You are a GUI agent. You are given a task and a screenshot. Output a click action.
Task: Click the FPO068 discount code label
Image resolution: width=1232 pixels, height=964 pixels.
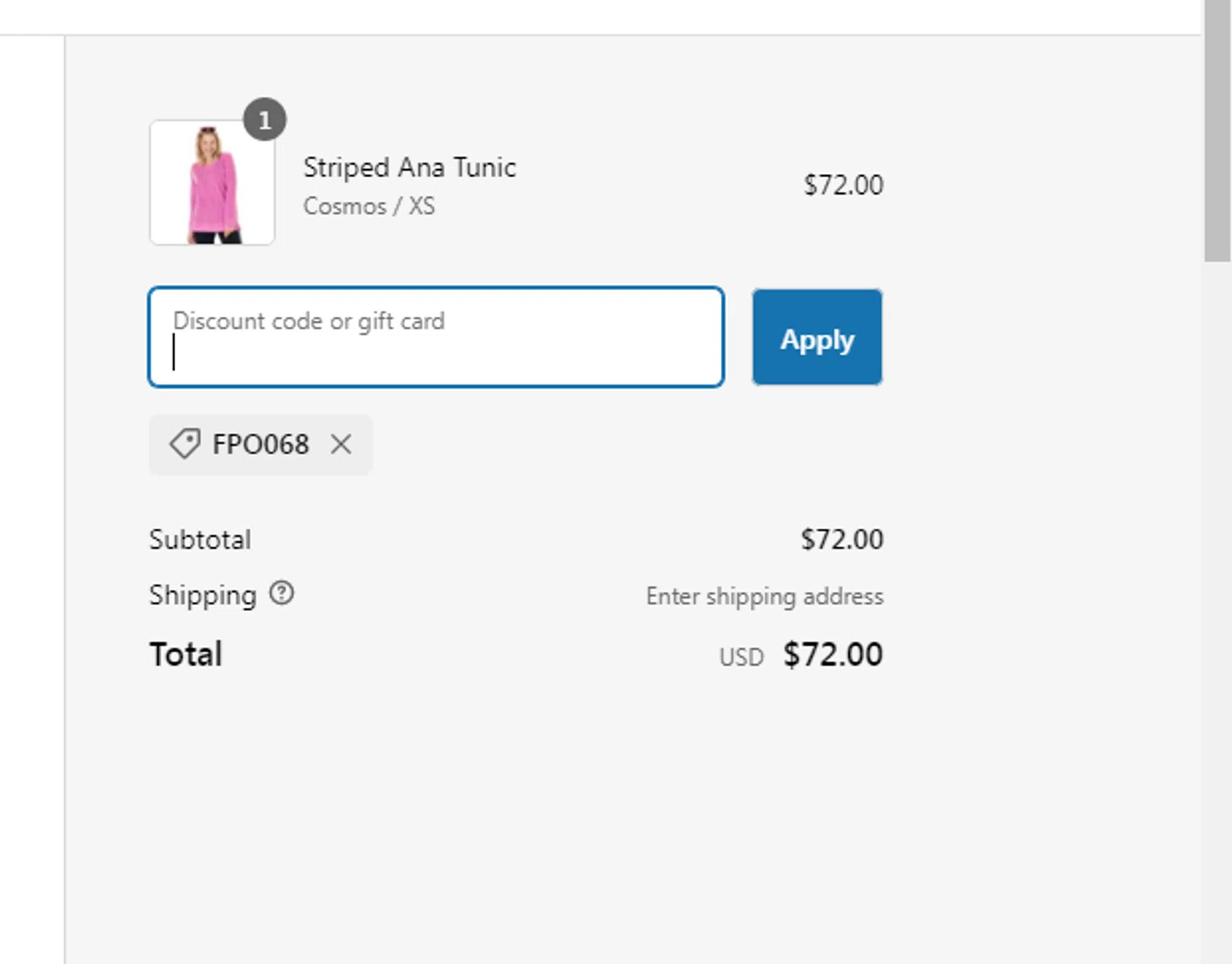click(260, 444)
